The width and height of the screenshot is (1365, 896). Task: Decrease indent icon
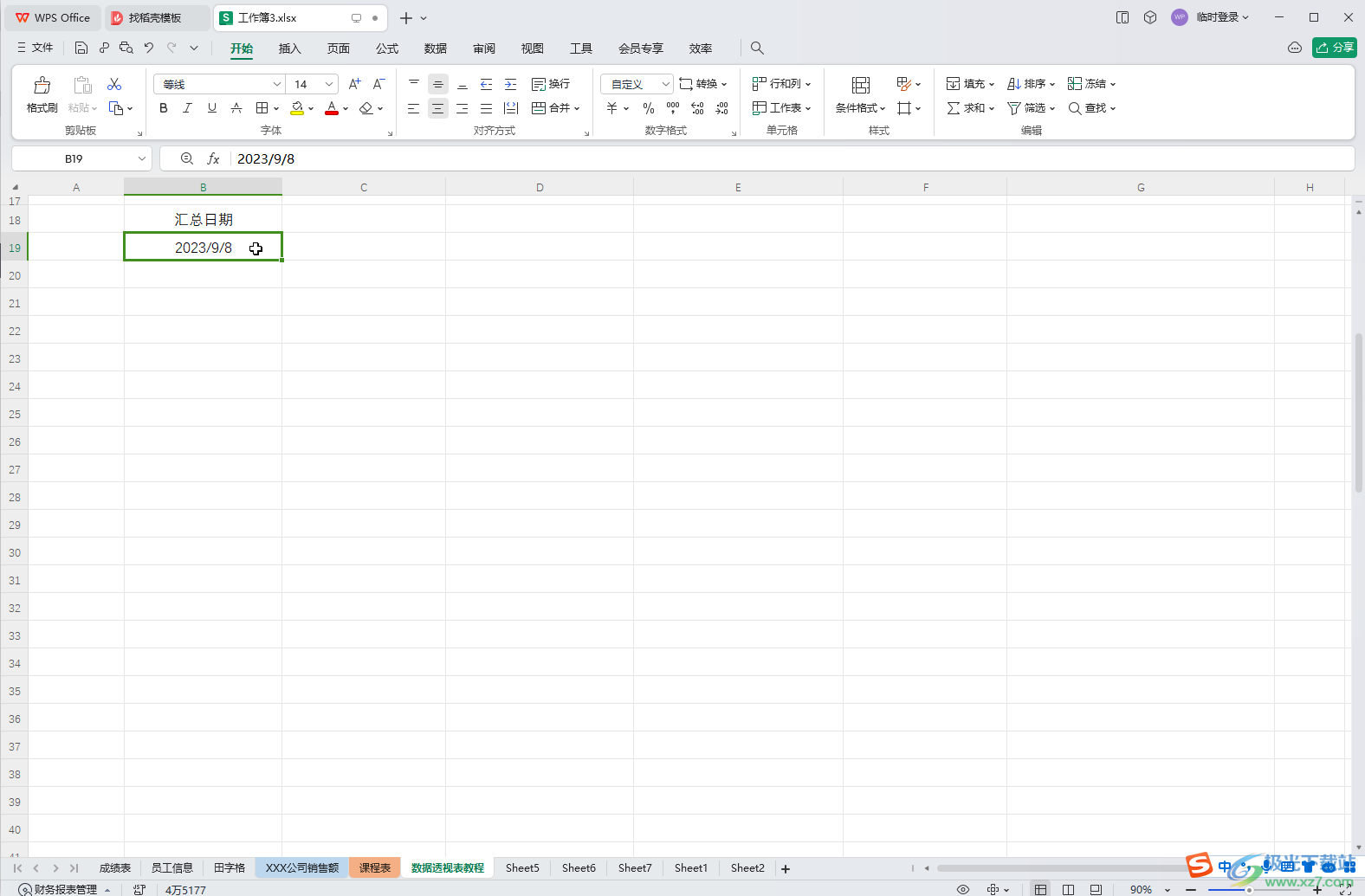tap(487, 84)
